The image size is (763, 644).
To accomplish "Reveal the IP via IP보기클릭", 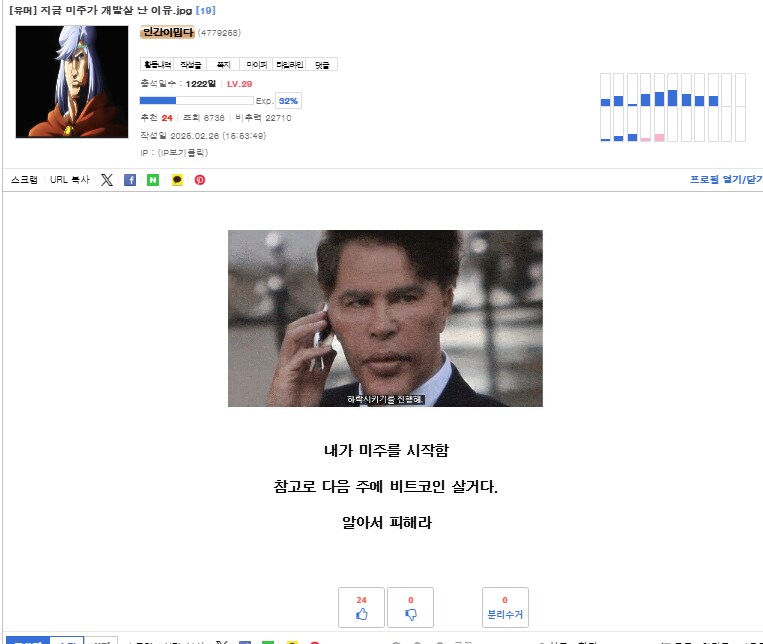I will 183,153.
